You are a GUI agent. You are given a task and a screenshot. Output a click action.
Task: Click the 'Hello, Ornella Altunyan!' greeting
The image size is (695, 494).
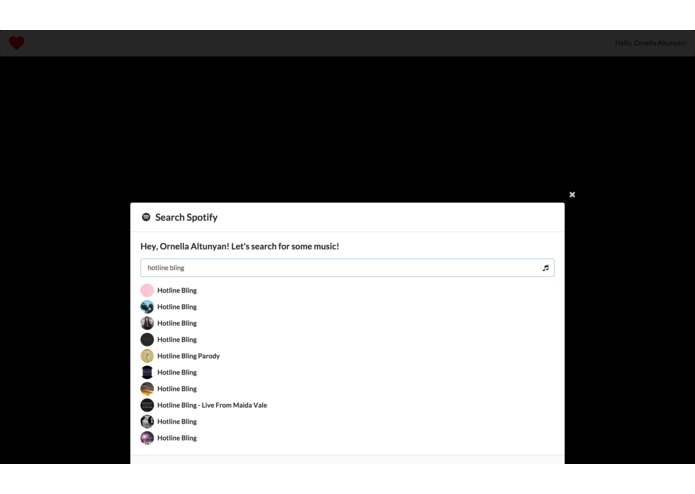pos(650,43)
